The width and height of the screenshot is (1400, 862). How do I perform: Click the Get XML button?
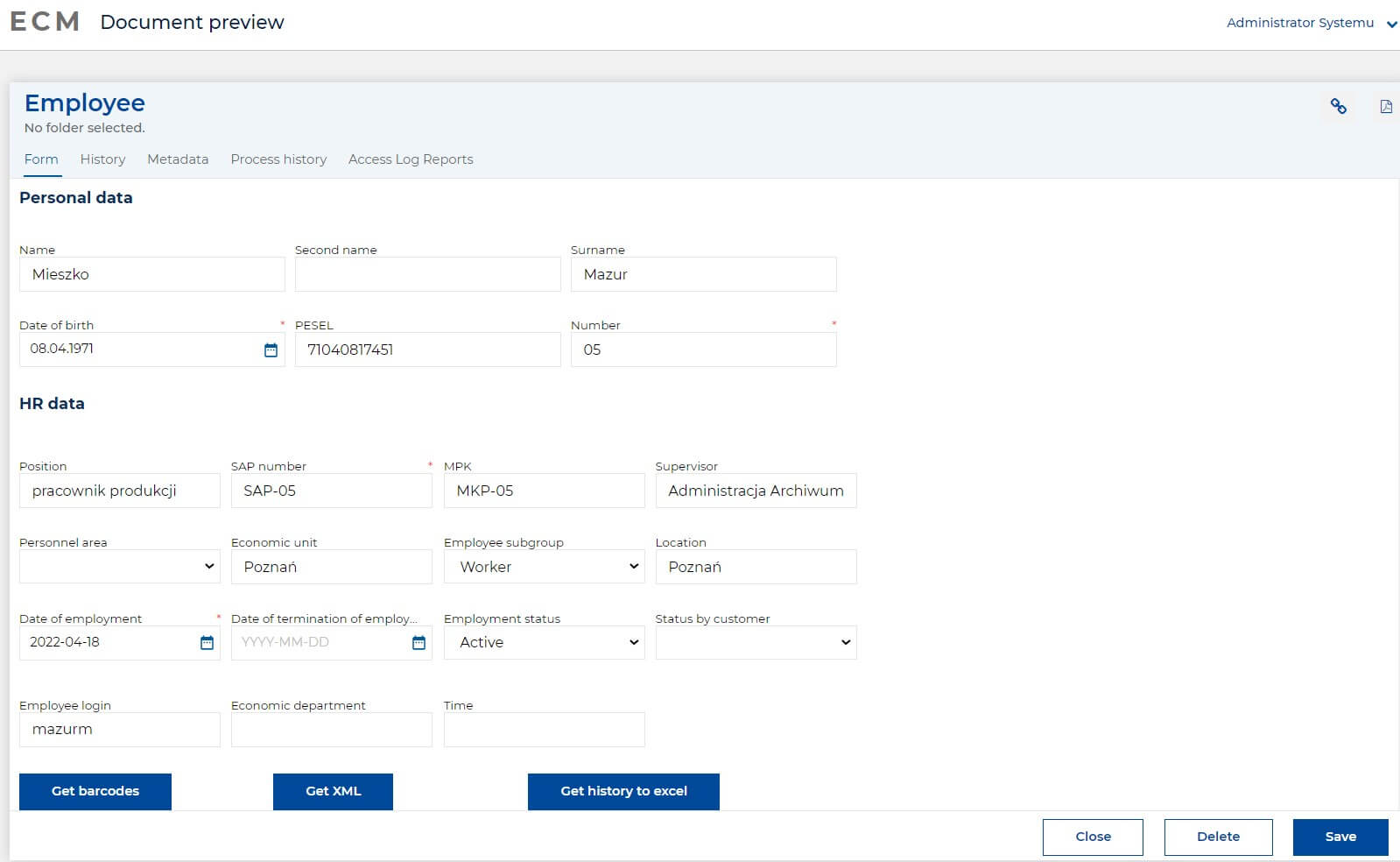333,791
